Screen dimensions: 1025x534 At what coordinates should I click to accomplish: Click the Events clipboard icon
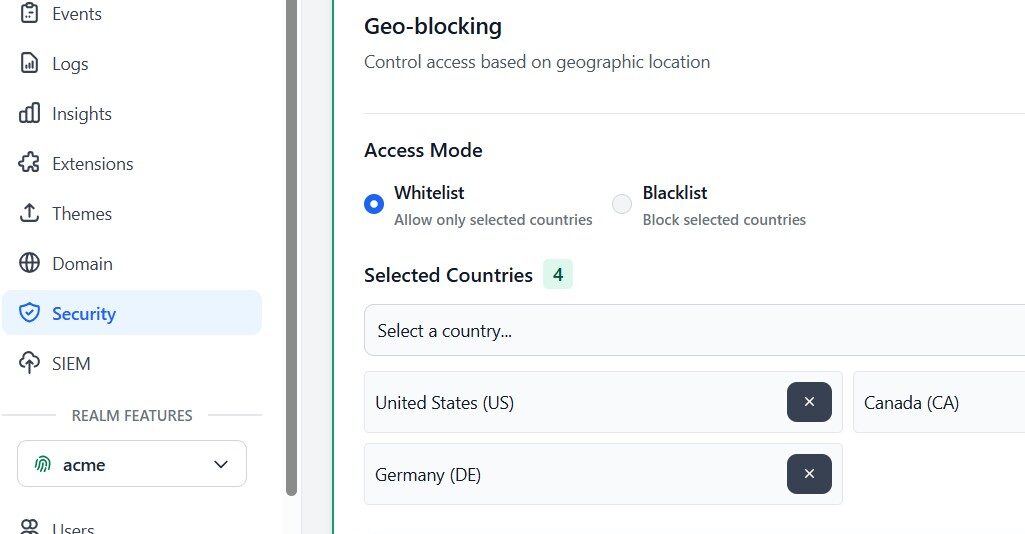30,14
